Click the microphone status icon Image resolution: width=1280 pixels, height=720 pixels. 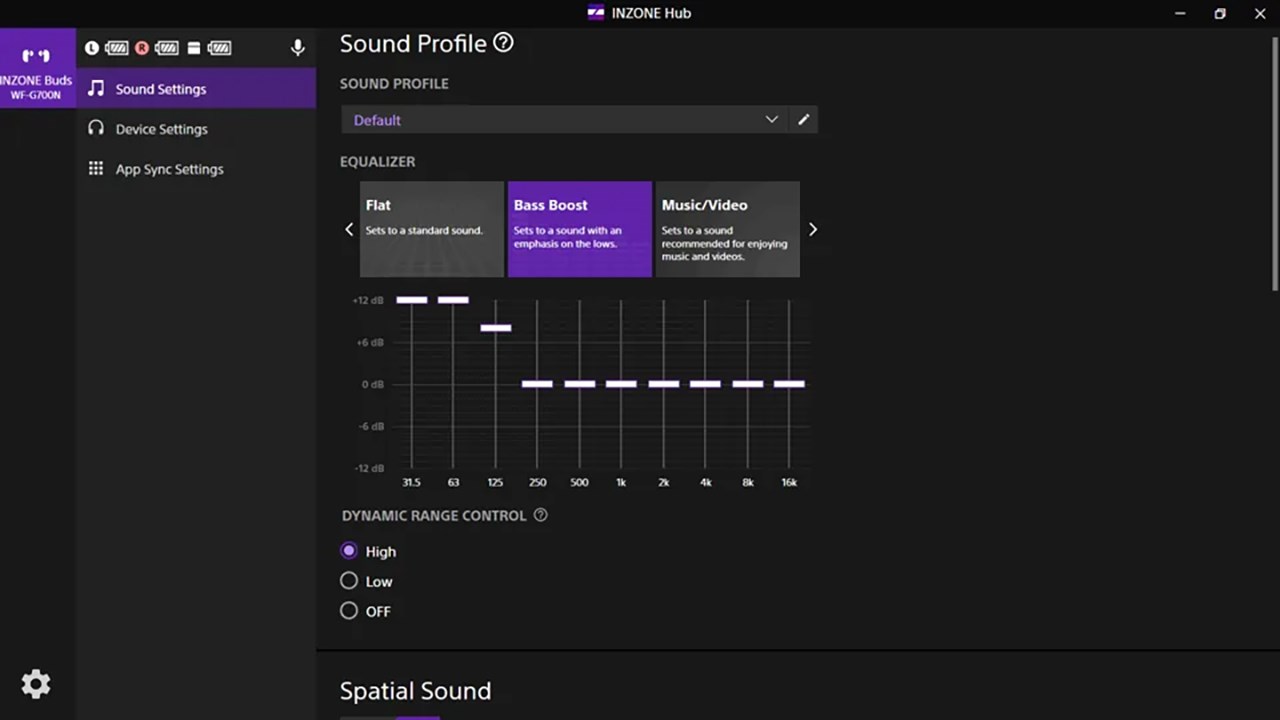(x=297, y=48)
